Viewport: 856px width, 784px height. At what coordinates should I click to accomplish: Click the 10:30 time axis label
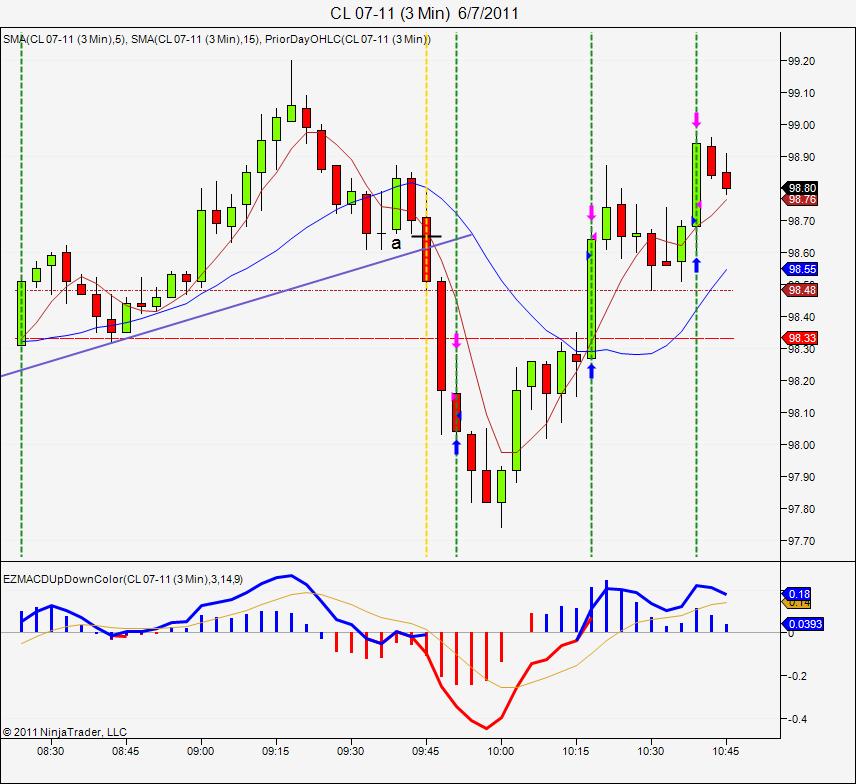coord(651,751)
